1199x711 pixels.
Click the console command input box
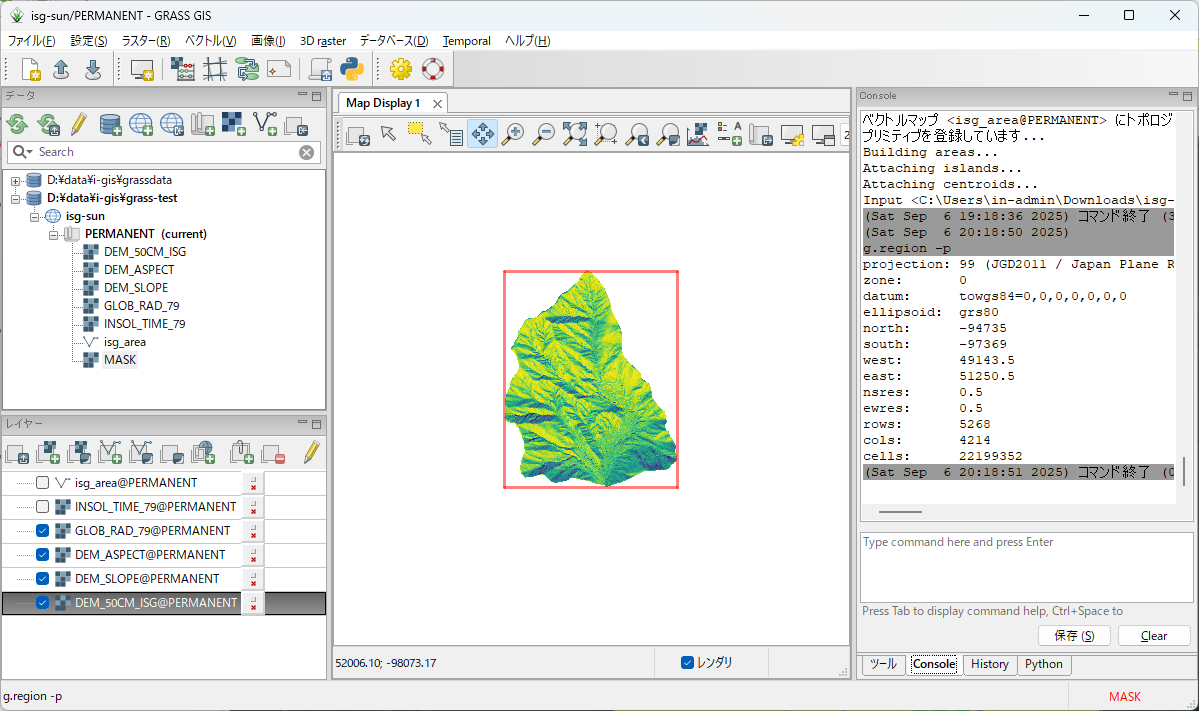[1026, 567]
